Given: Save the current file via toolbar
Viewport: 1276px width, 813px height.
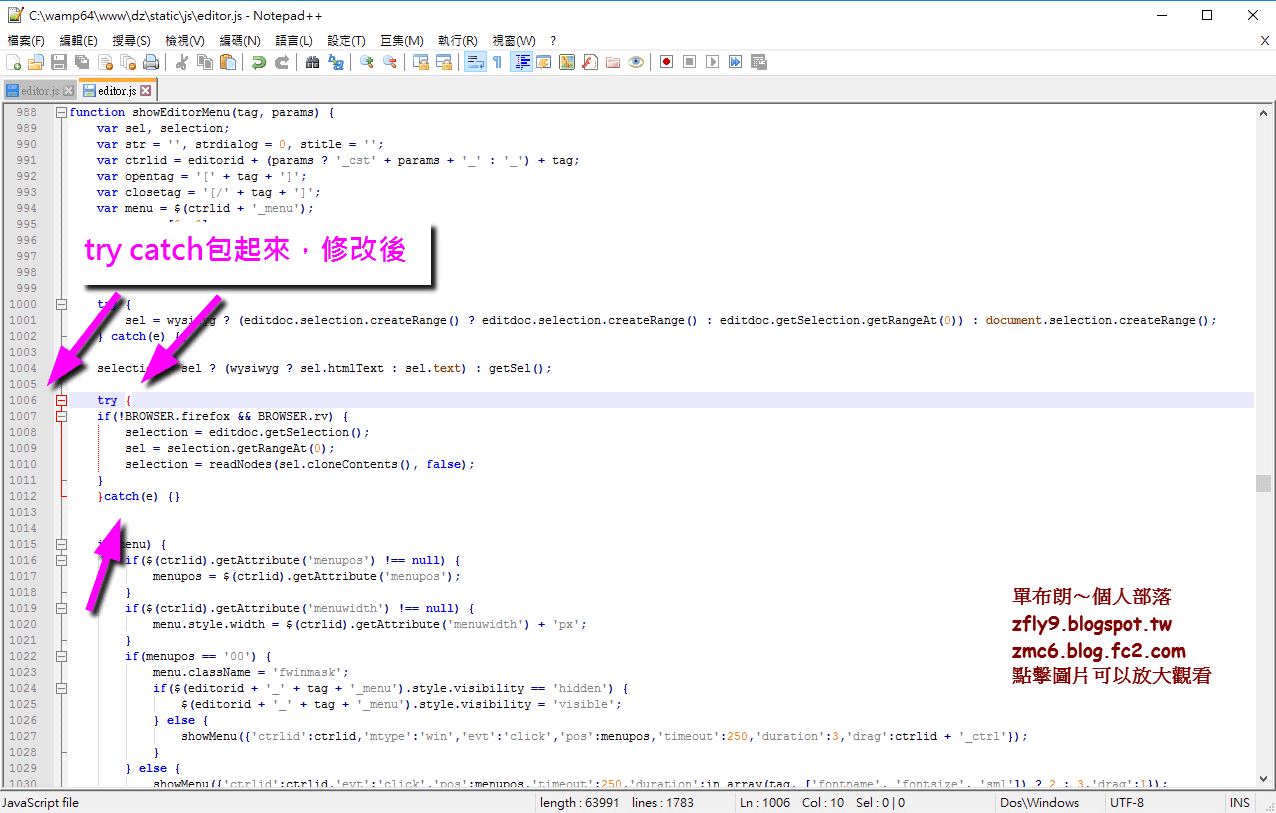Looking at the screenshot, I should pos(59,62).
